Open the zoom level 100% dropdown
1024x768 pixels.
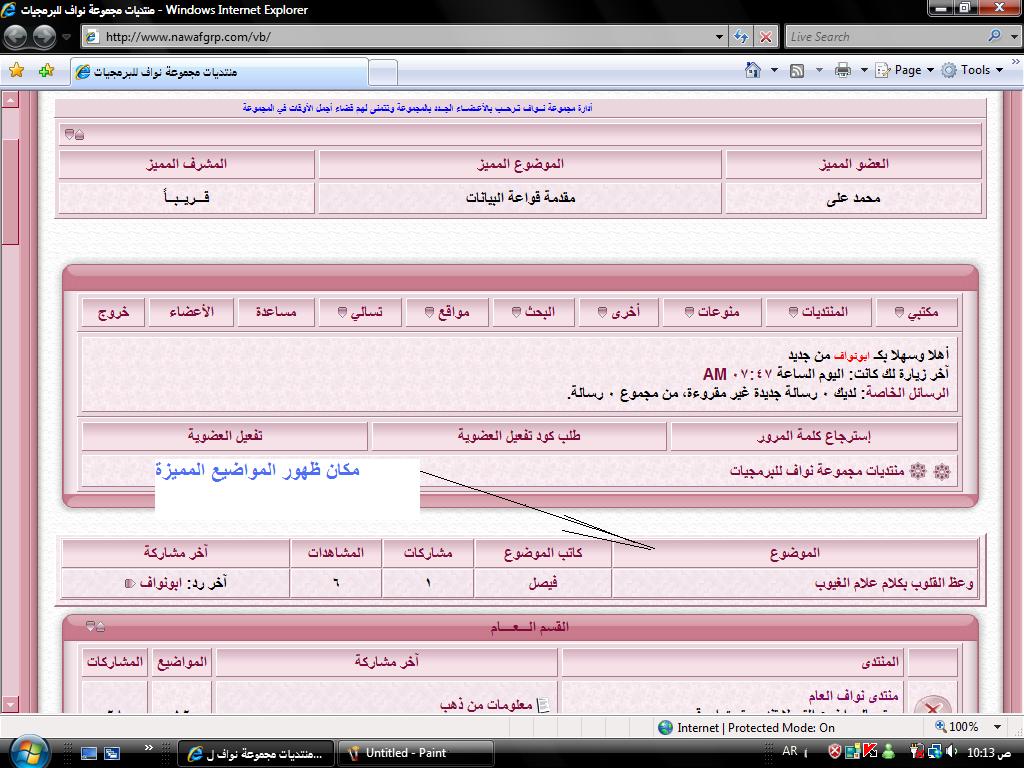click(971, 727)
